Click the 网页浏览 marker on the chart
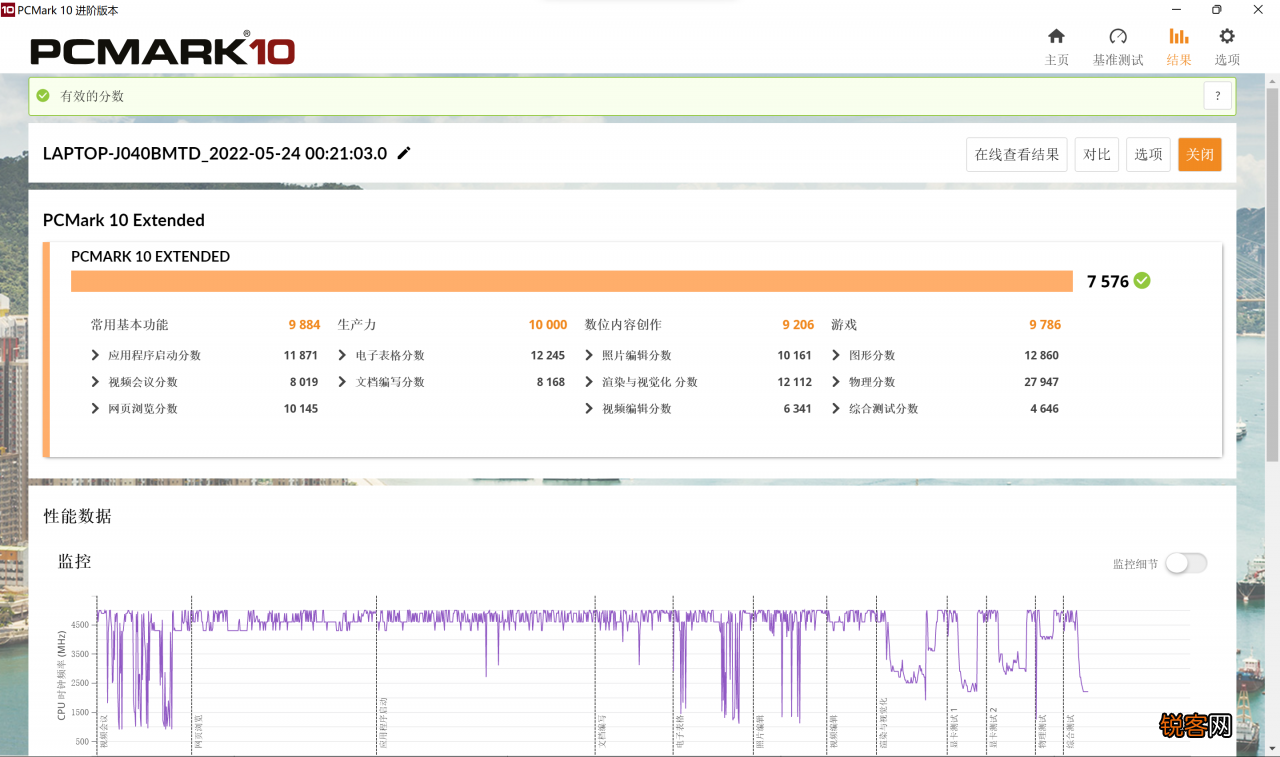 tap(197, 731)
